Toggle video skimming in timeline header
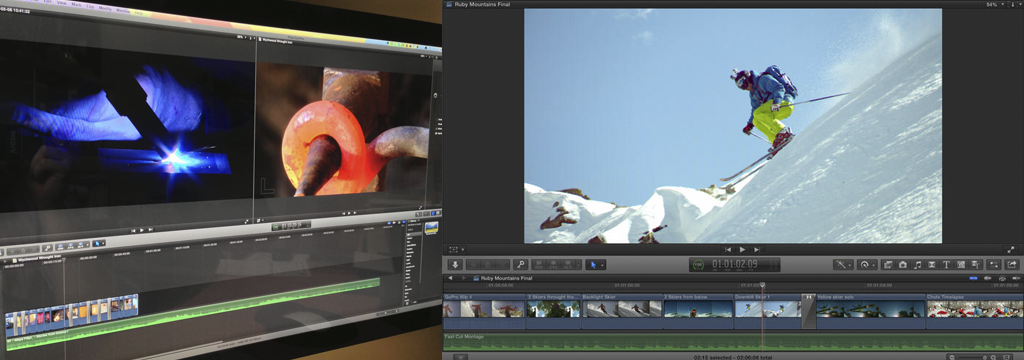1024x360 pixels. coord(973,278)
